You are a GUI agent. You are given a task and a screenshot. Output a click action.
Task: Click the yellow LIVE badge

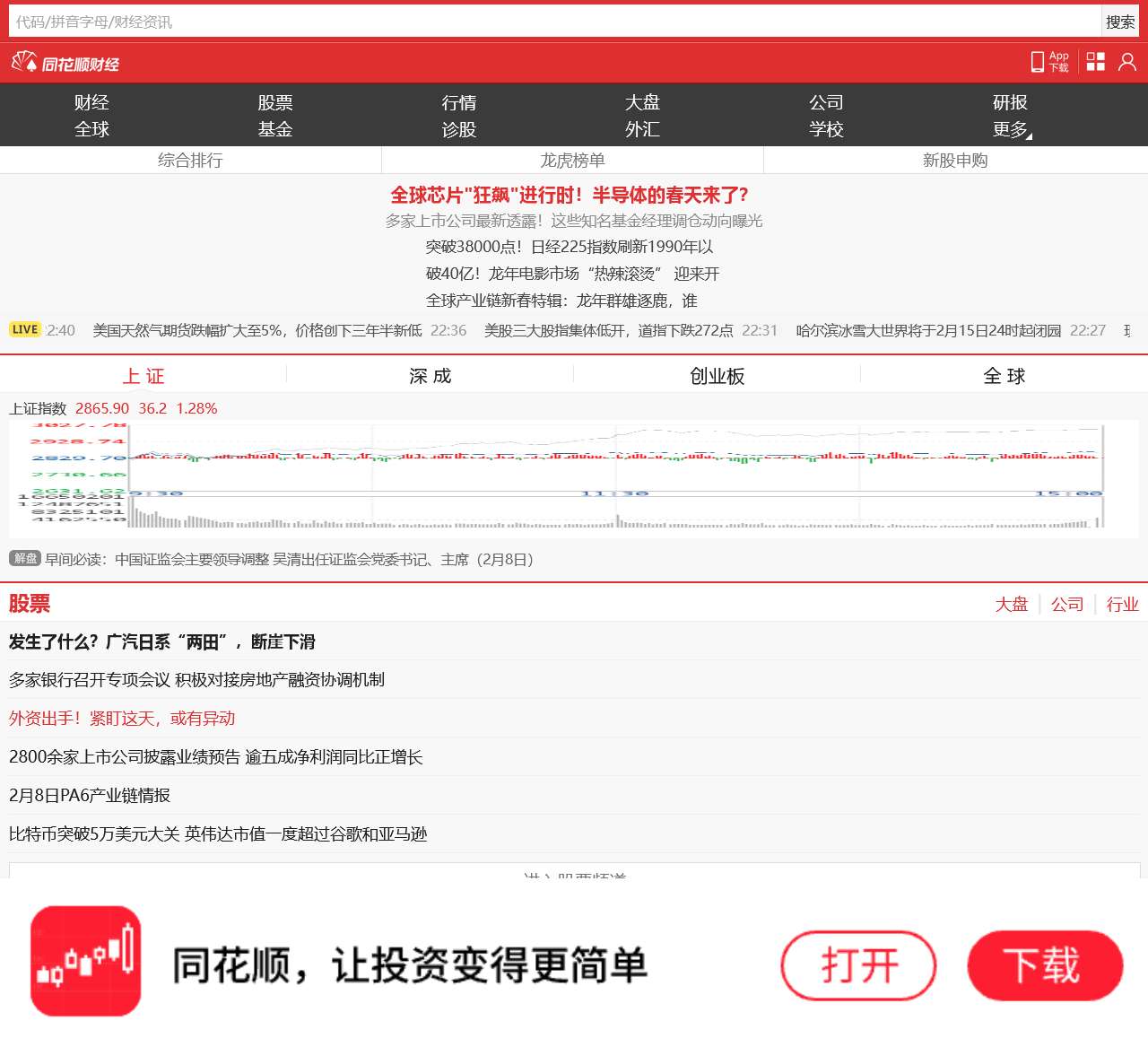point(25,329)
